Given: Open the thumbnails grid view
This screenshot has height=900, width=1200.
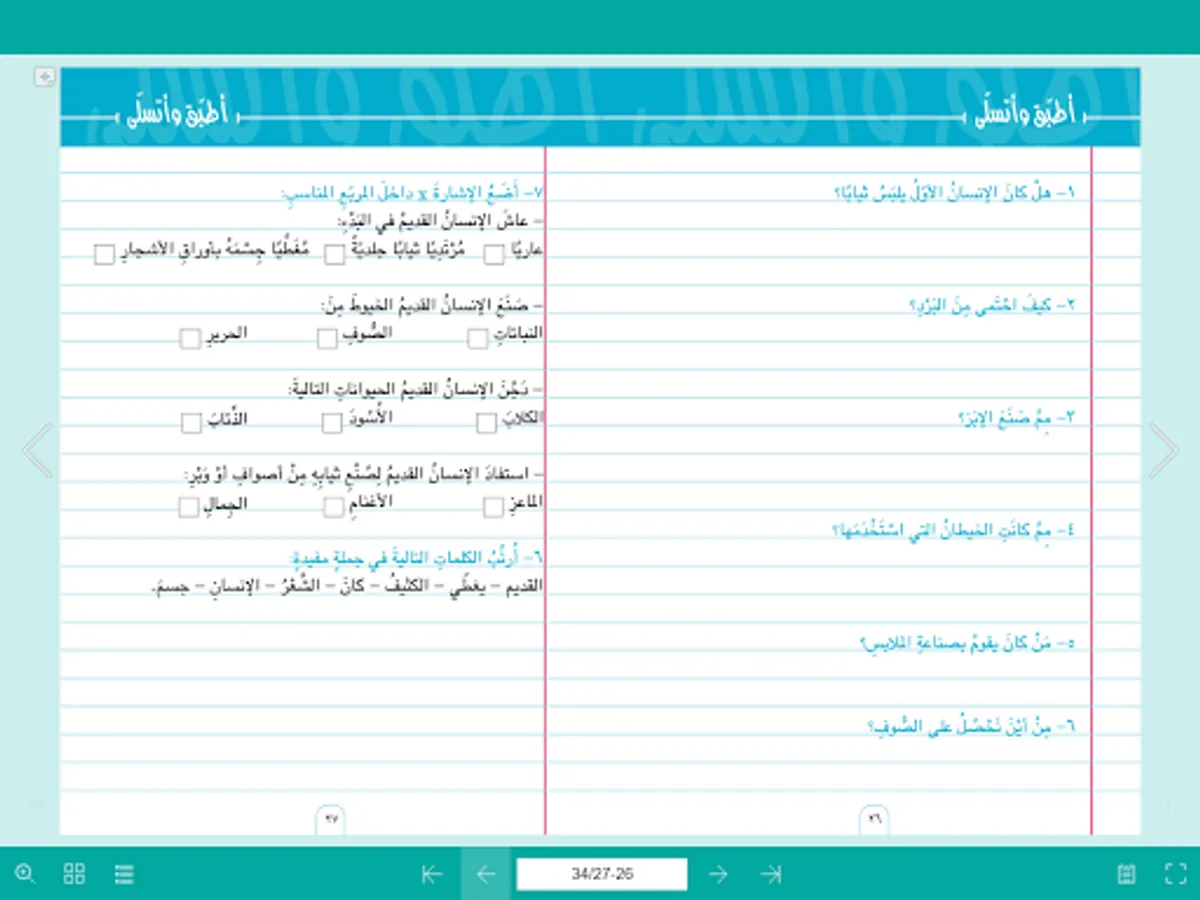Looking at the screenshot, I should [74, 874].
